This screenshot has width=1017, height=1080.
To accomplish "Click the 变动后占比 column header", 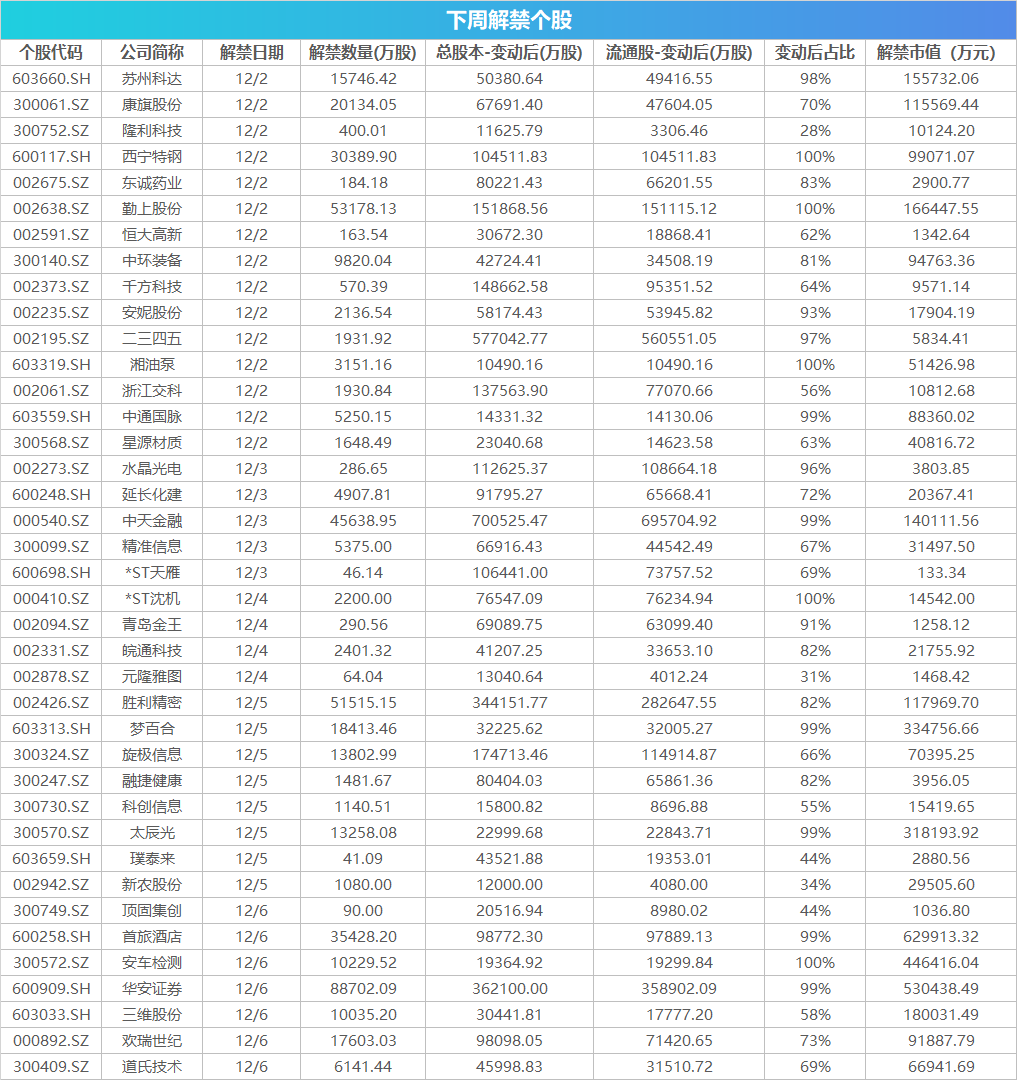I will tap(815, 53).
